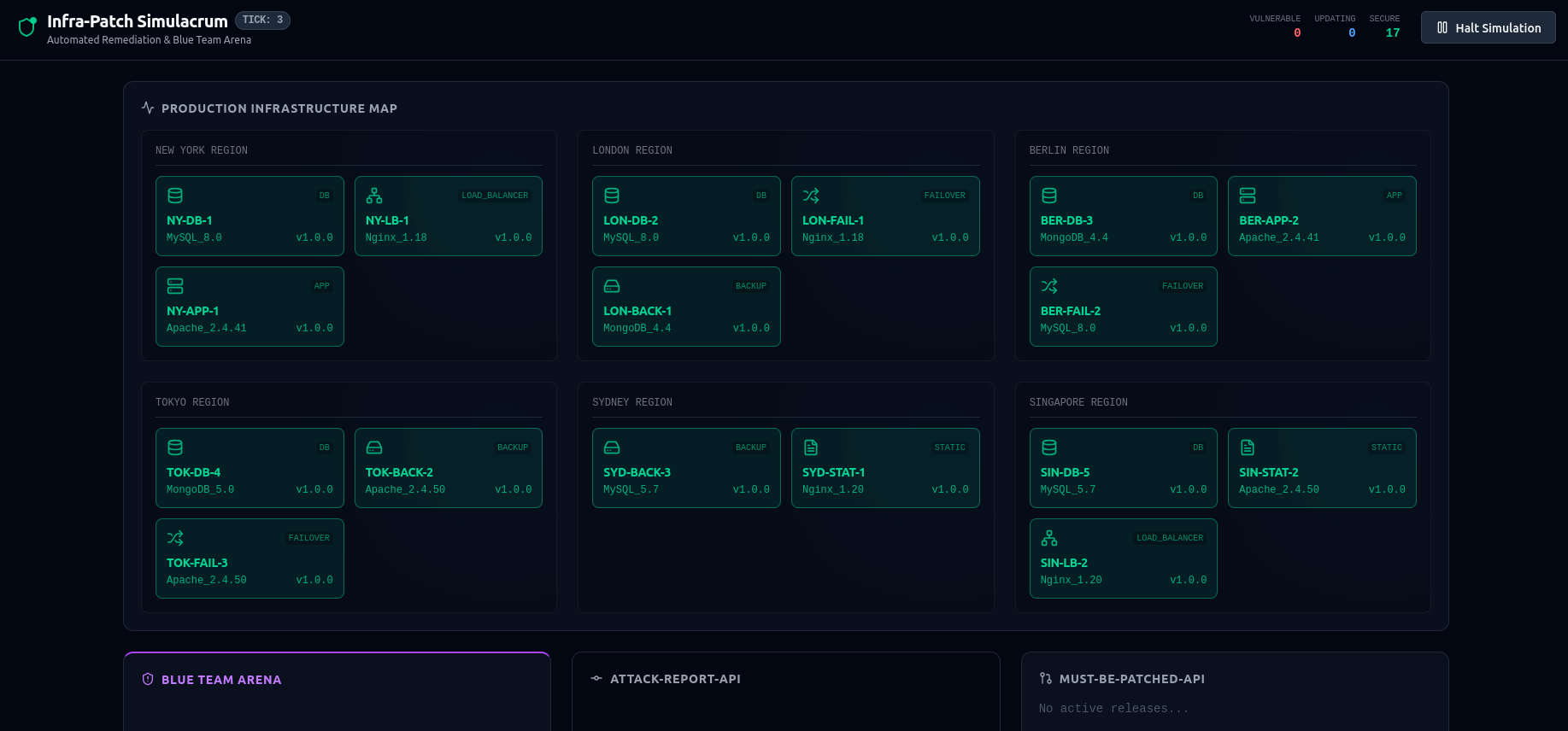Click the activity icon beside Production Infrastructure Map
The width and height of the screenshot is (1568, 731).
click(148, 108)
